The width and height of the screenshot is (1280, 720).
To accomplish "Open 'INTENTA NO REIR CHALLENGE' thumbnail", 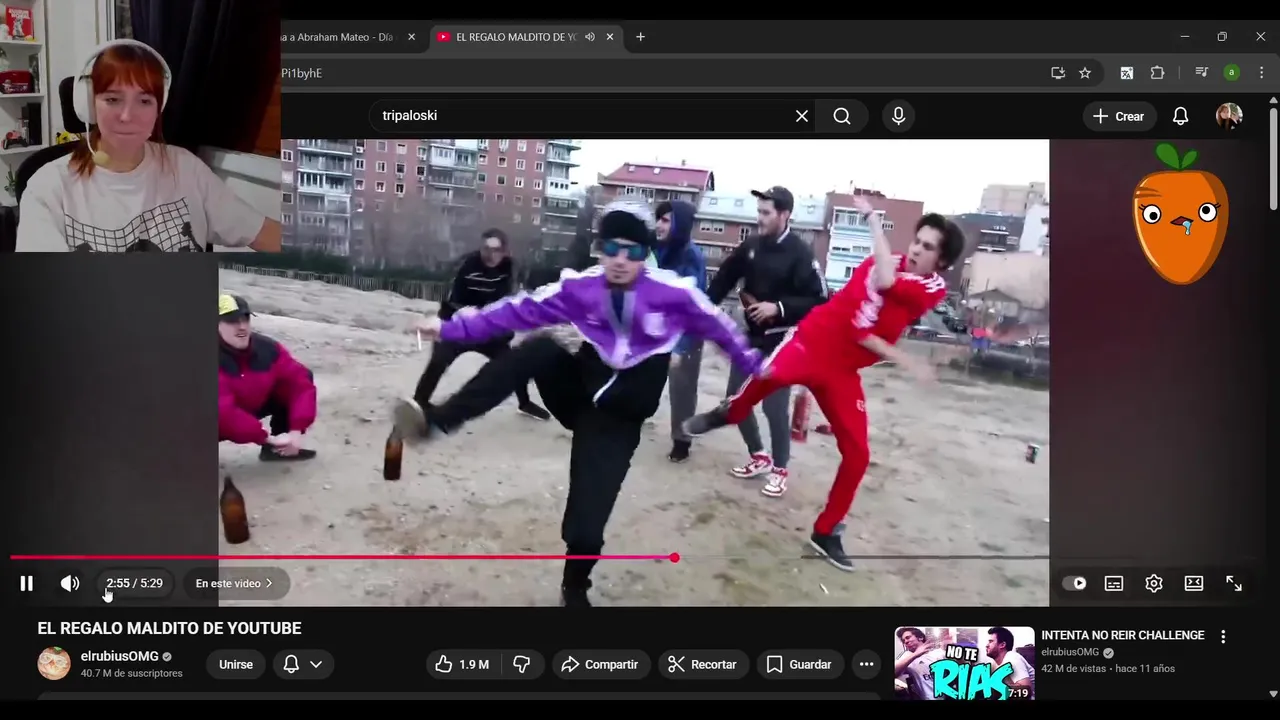I will click(964, 663).
